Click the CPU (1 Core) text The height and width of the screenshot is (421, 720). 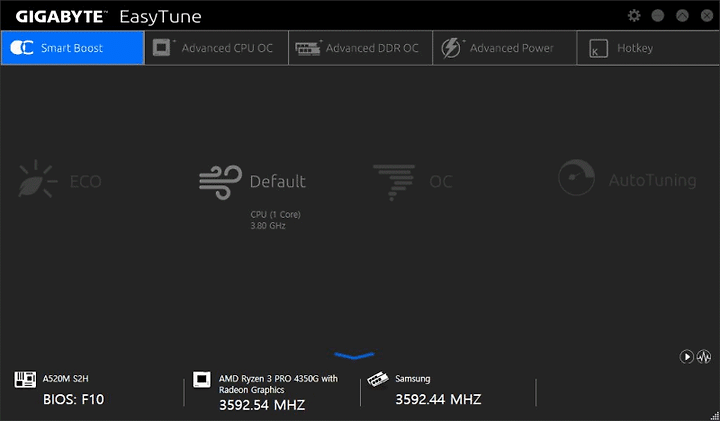[x=276, y=214]
